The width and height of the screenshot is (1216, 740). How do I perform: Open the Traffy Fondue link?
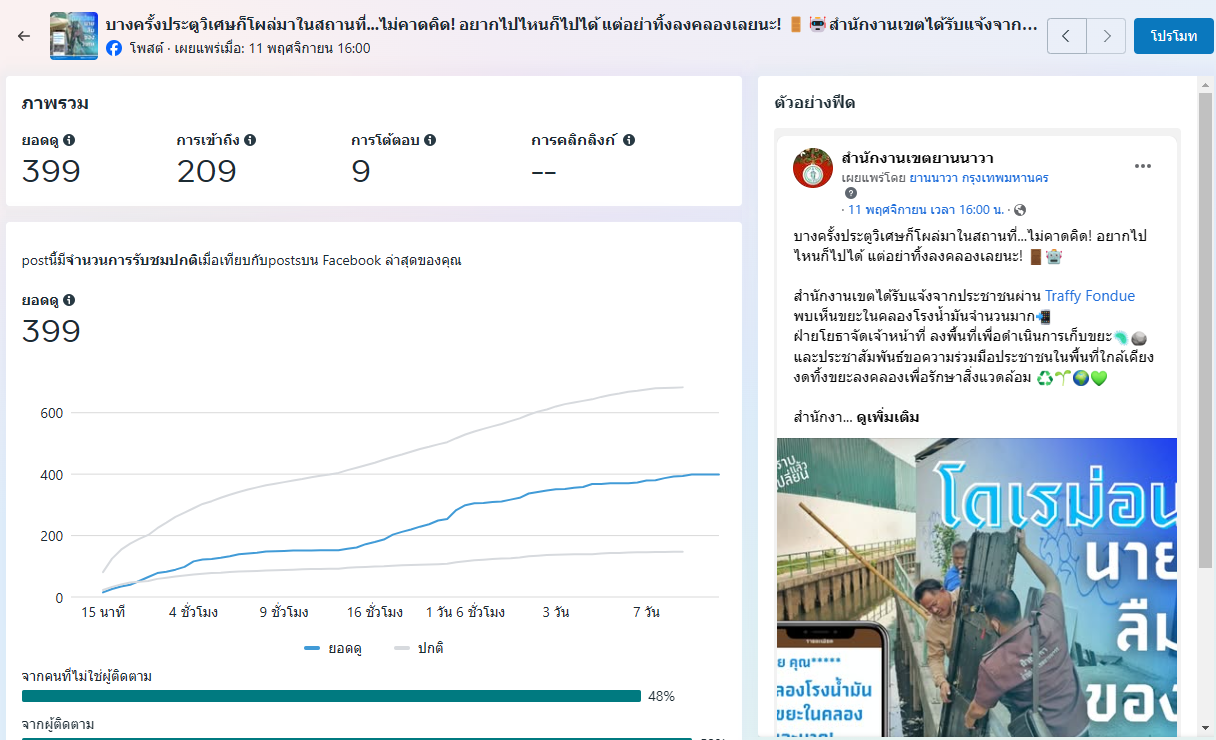click(x=1089, y=296)
